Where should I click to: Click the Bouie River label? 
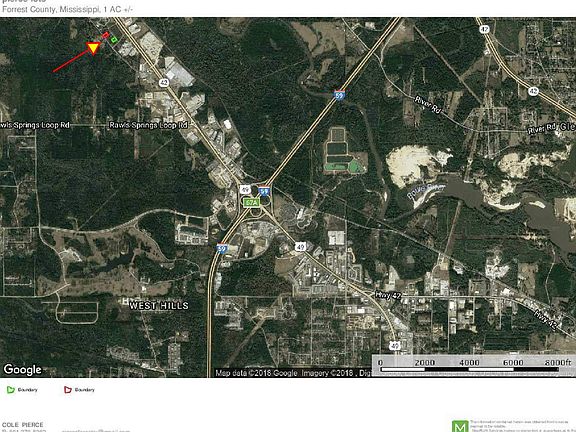pyautogui.click(x=426, y=192)
